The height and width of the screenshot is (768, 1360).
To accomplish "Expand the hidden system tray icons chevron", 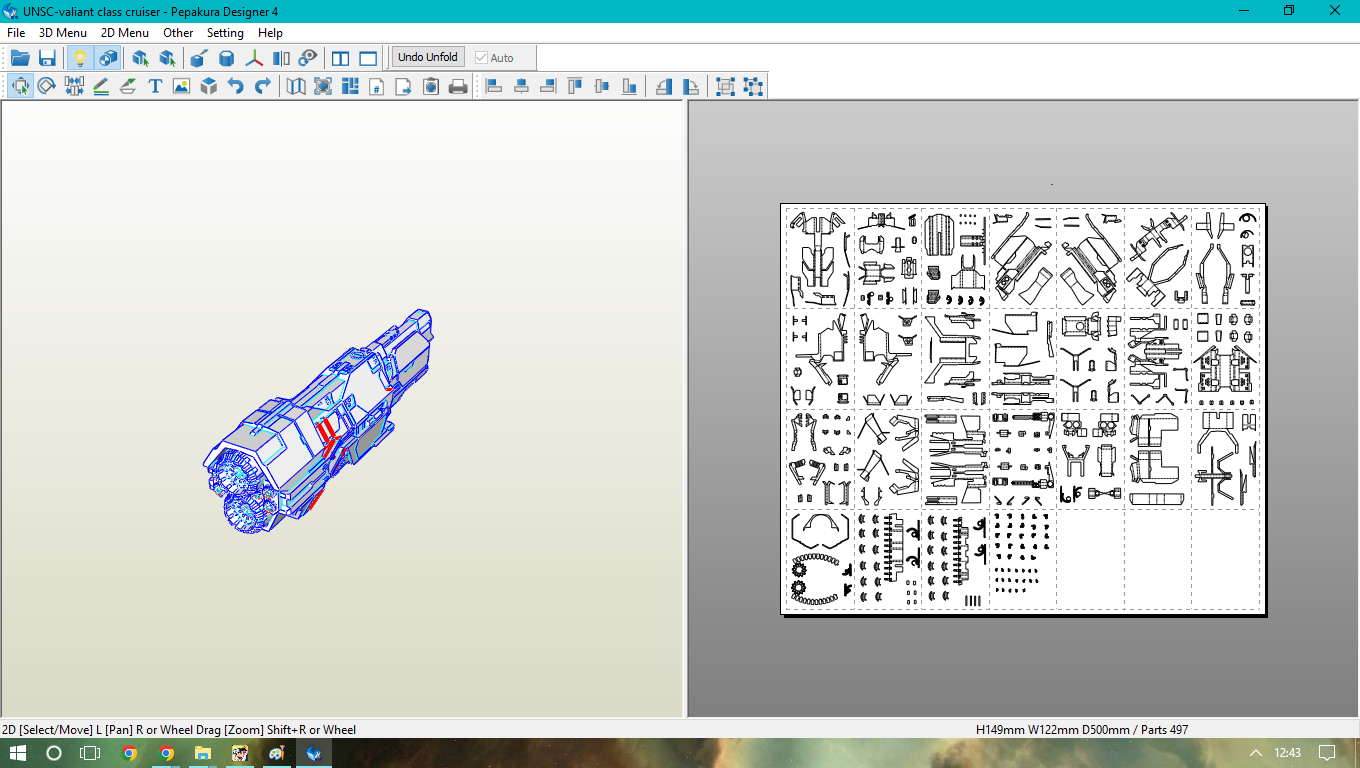I will (x=1256, y=753).
